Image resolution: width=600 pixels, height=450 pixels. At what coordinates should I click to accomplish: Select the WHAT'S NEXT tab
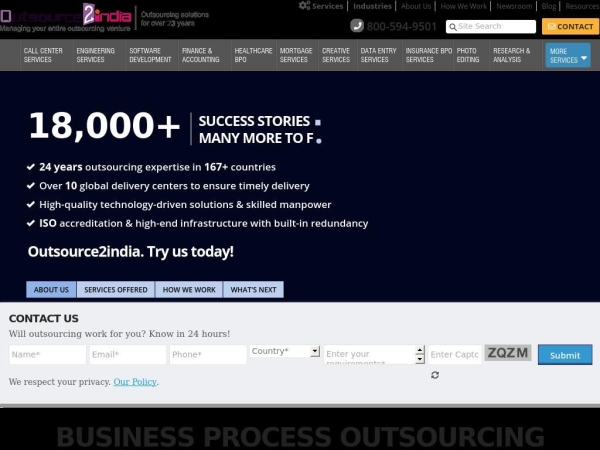tap(253, 289)
